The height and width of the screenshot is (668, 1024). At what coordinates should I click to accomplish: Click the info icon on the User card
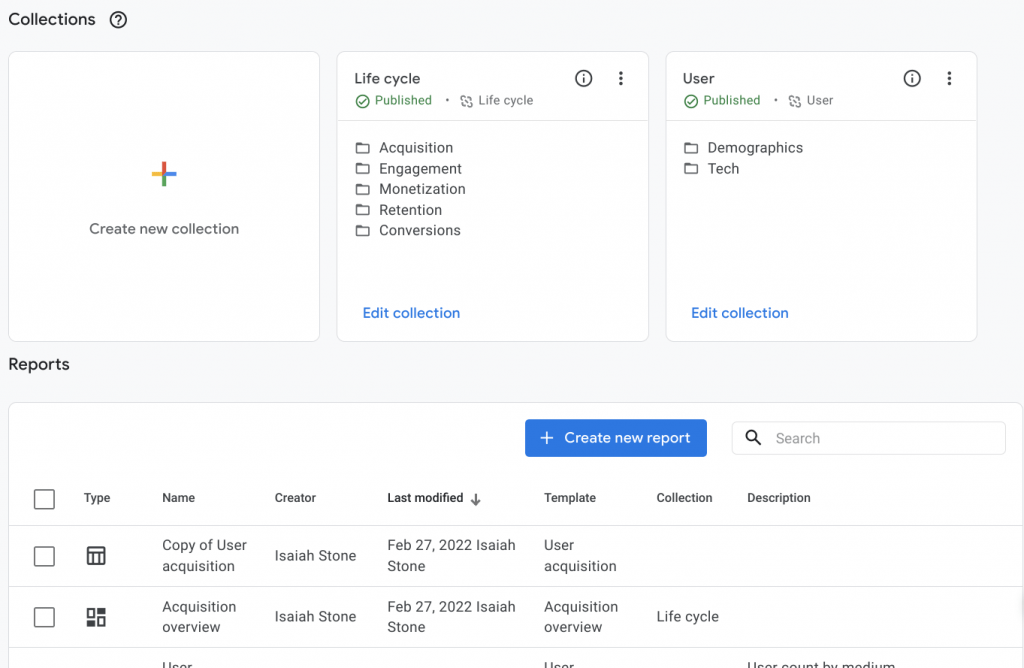pos(911,78)
